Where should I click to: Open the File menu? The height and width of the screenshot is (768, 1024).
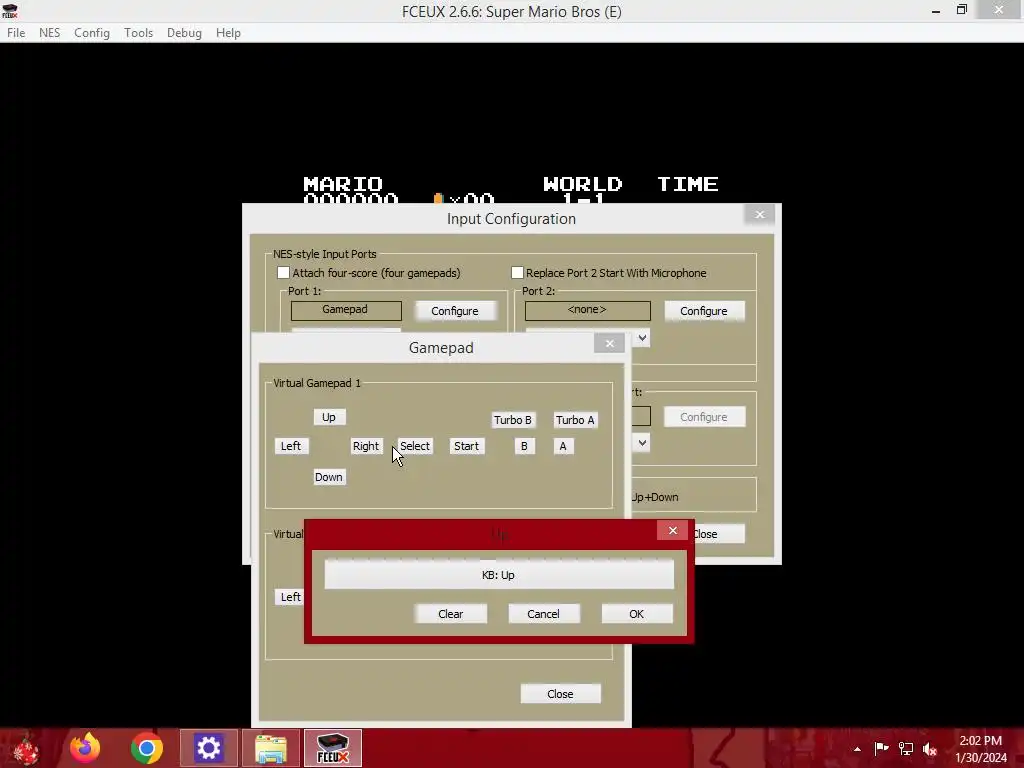coord(16,33)
